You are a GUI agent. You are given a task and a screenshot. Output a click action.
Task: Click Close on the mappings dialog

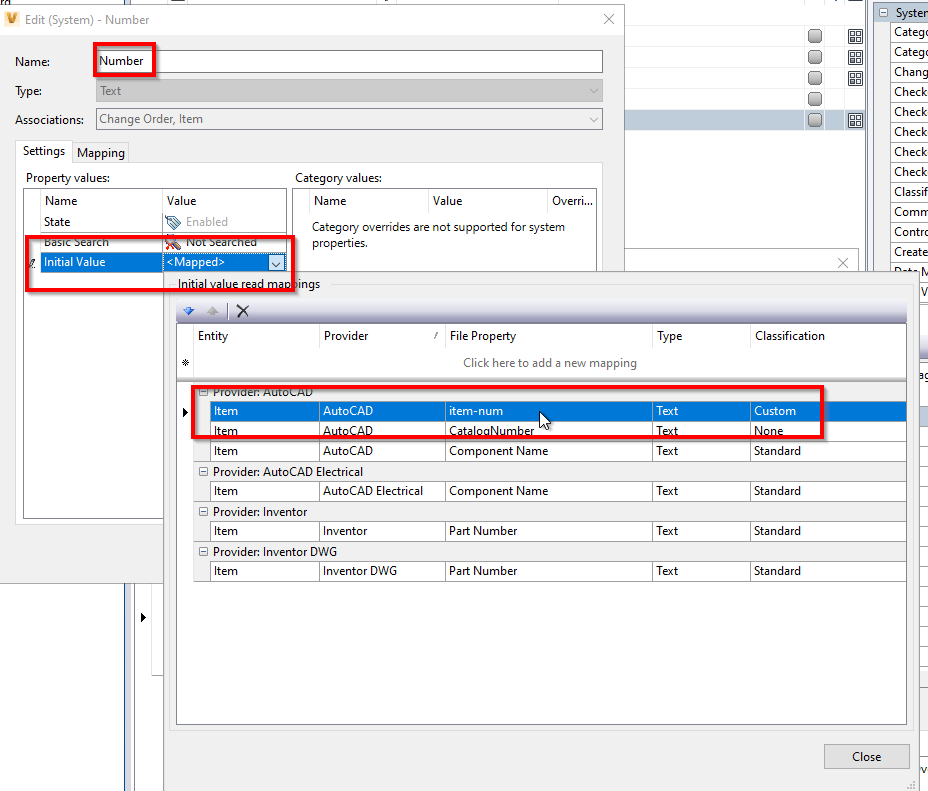tap(866, 756)
